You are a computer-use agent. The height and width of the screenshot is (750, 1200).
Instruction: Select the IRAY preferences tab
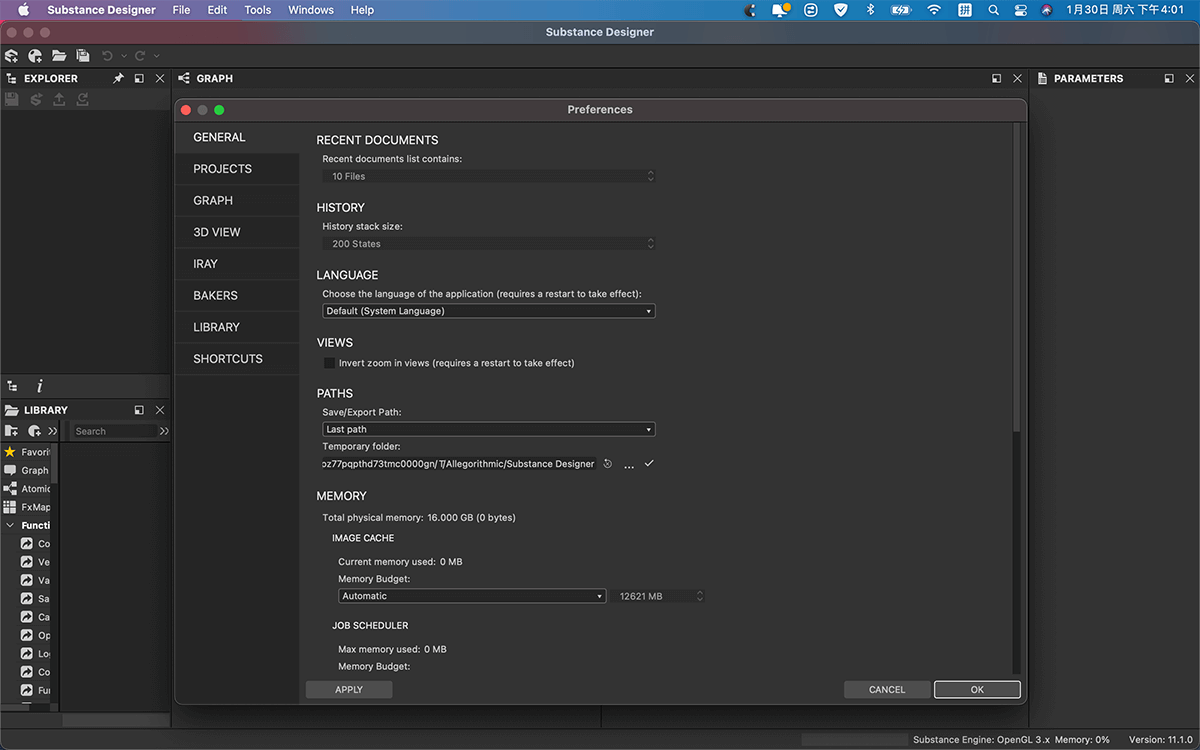pyautogui.click(x=237, y=264)
